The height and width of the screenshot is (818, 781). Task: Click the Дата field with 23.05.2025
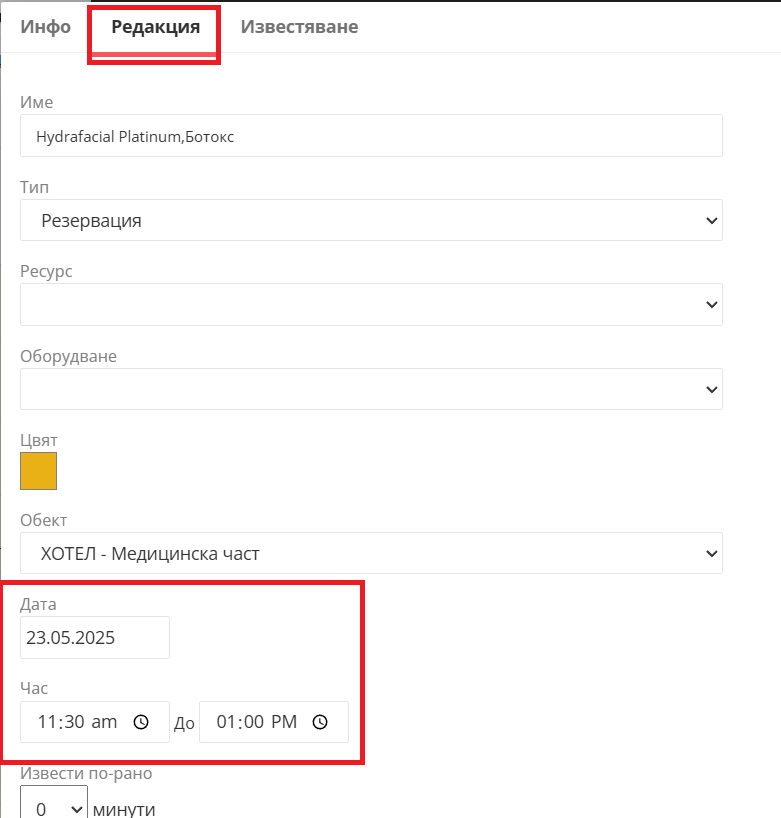[95, 637]
